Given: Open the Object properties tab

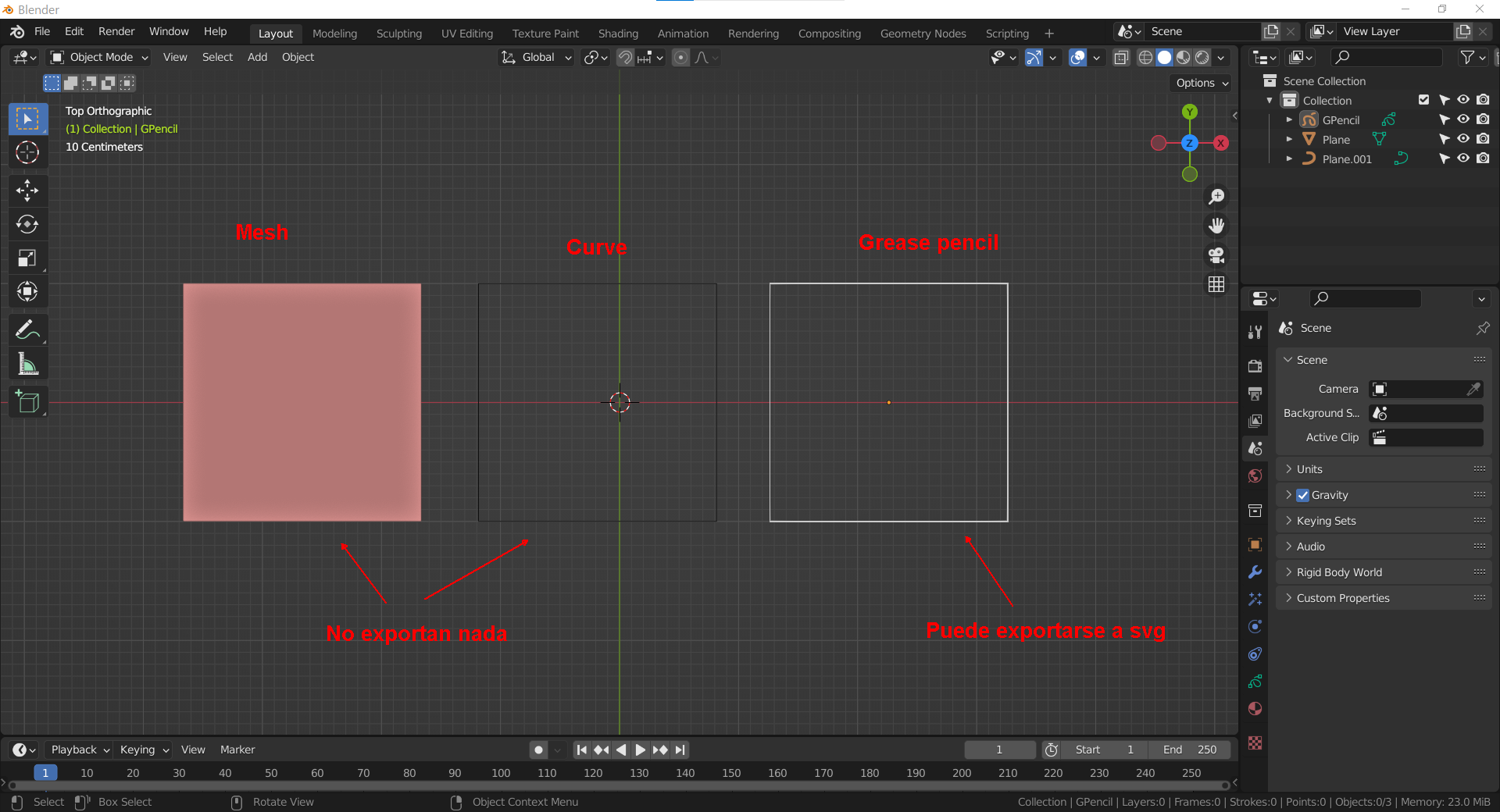Looking at the screenshot, I should pyautogui.click(x=1255, y=544).
